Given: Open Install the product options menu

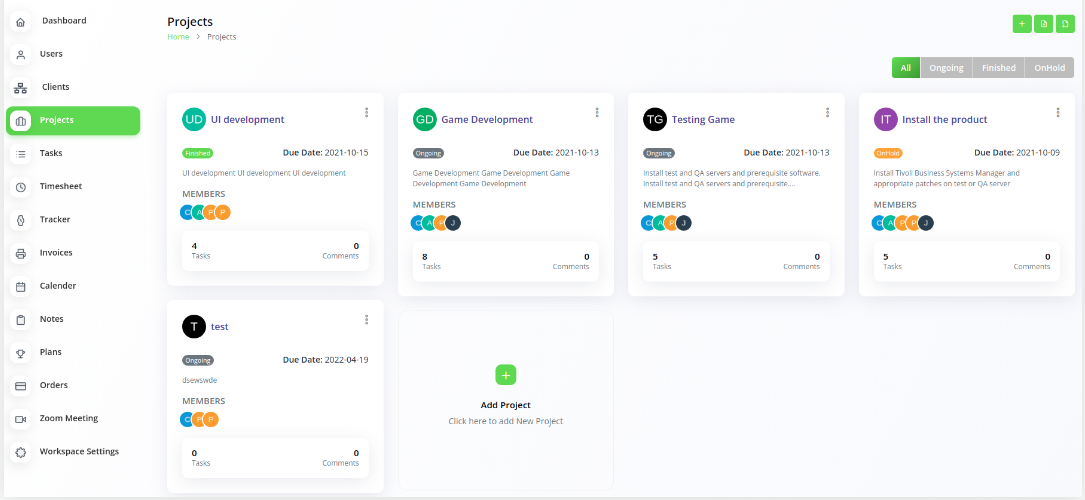Looking at the screenshot, I should 1058,113.
